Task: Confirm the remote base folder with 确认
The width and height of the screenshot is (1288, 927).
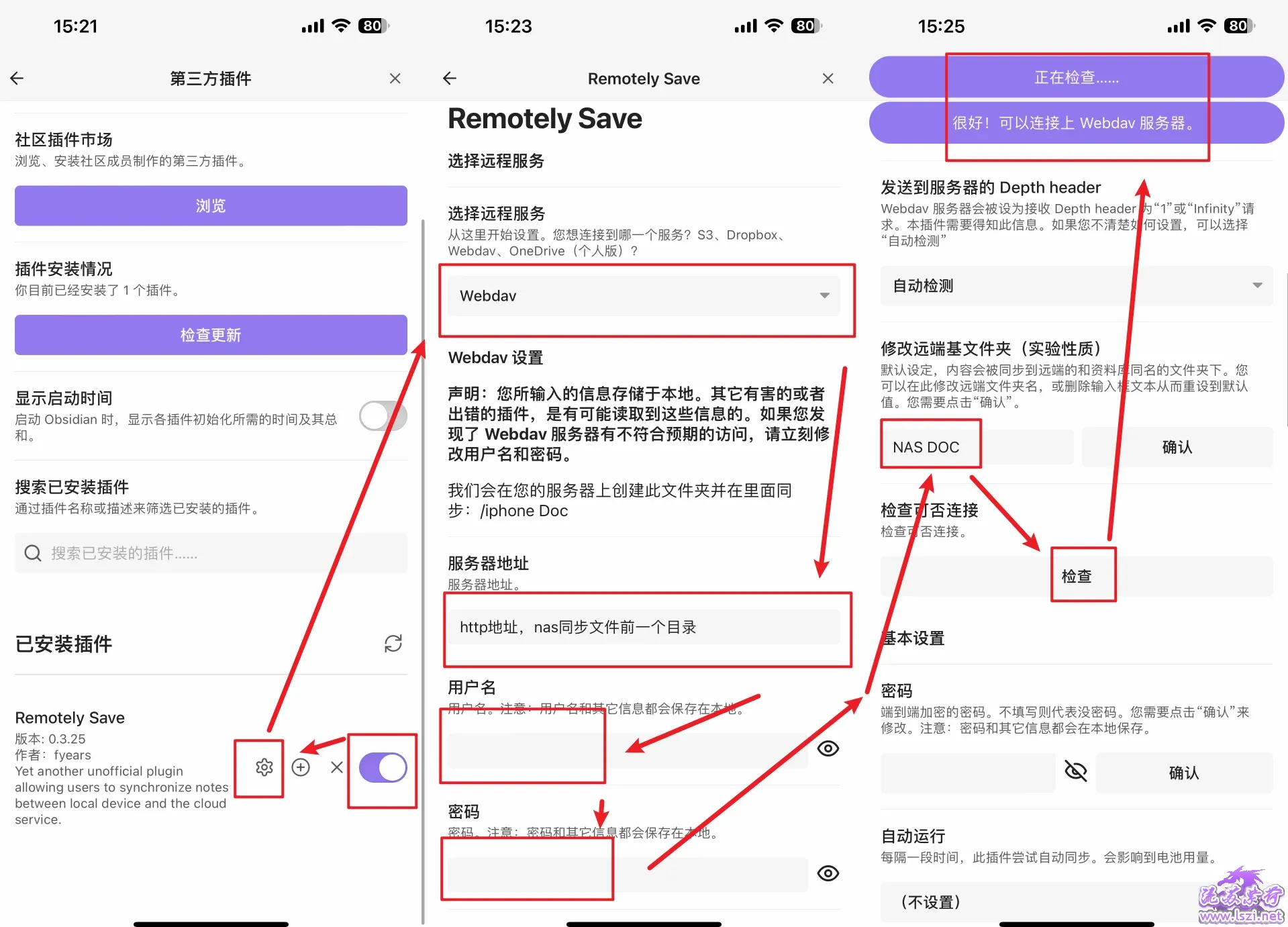Action: 1177,447
